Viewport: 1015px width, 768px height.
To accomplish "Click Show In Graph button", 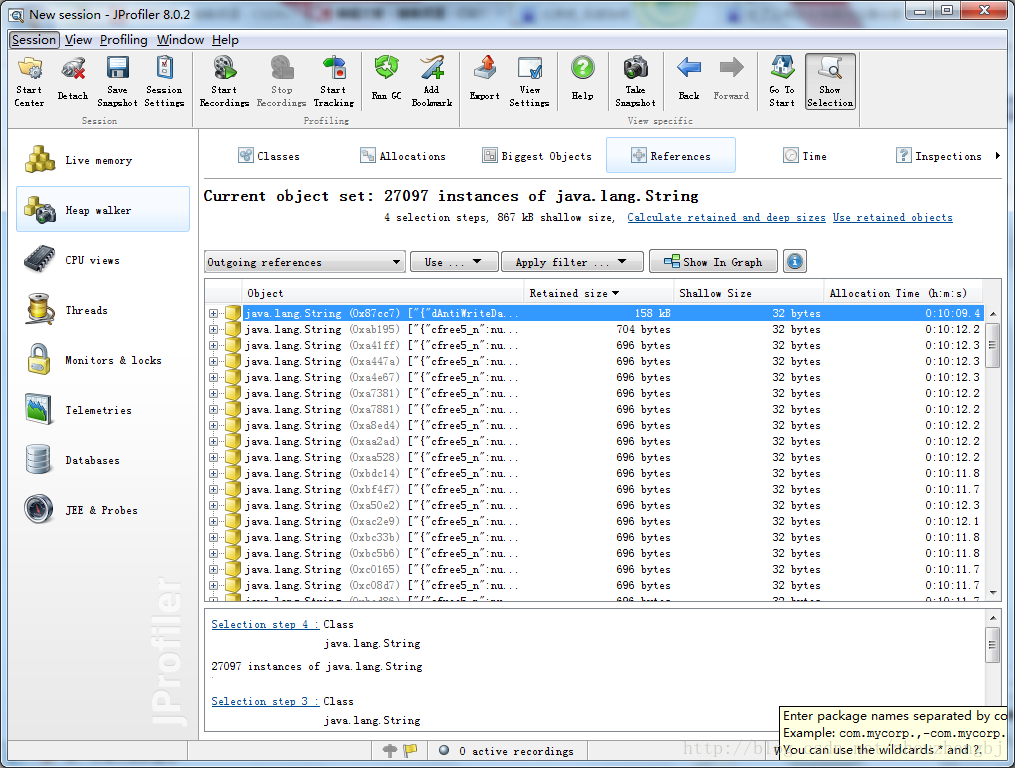I will 713,262.
